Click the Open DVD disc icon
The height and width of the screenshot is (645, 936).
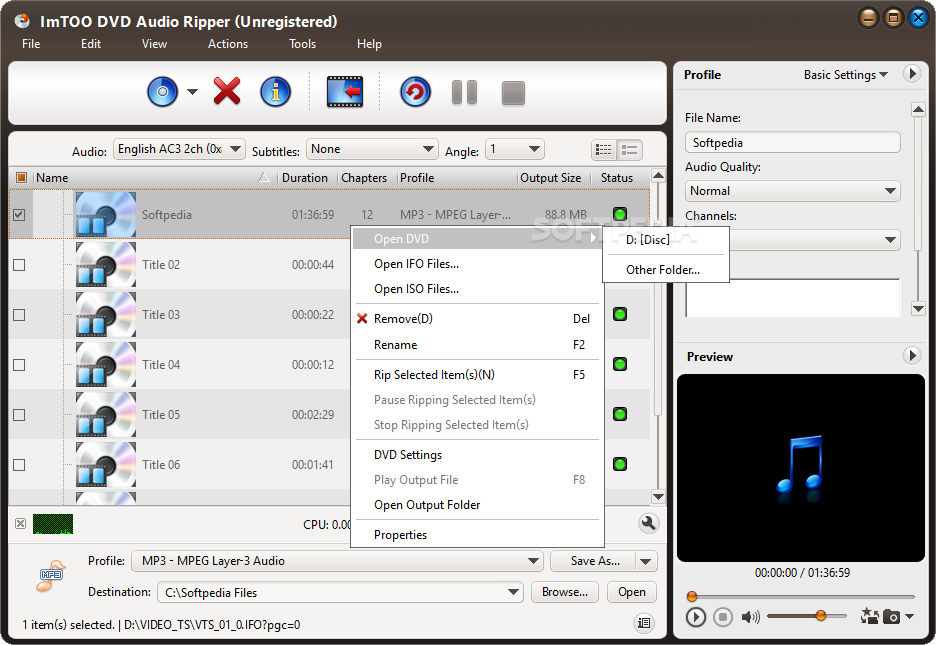point(162,92)
